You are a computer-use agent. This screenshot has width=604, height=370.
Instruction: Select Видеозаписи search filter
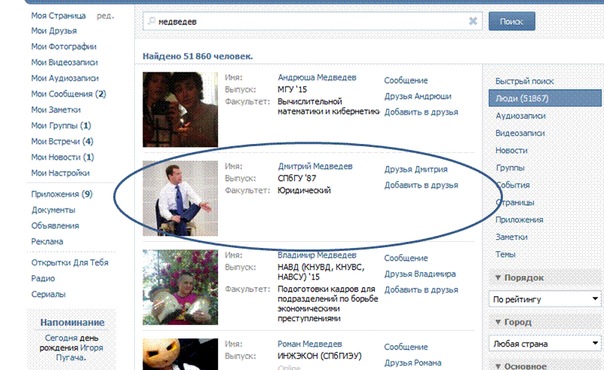point(520,133)
